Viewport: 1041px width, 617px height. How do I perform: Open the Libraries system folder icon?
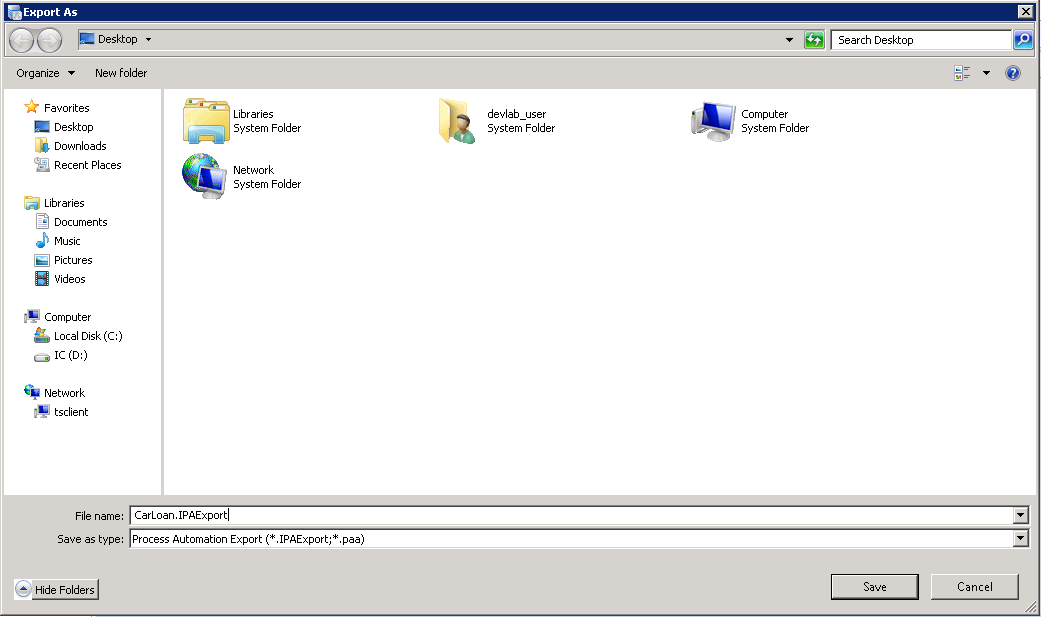pyautogui.click(x=206, y=121)
